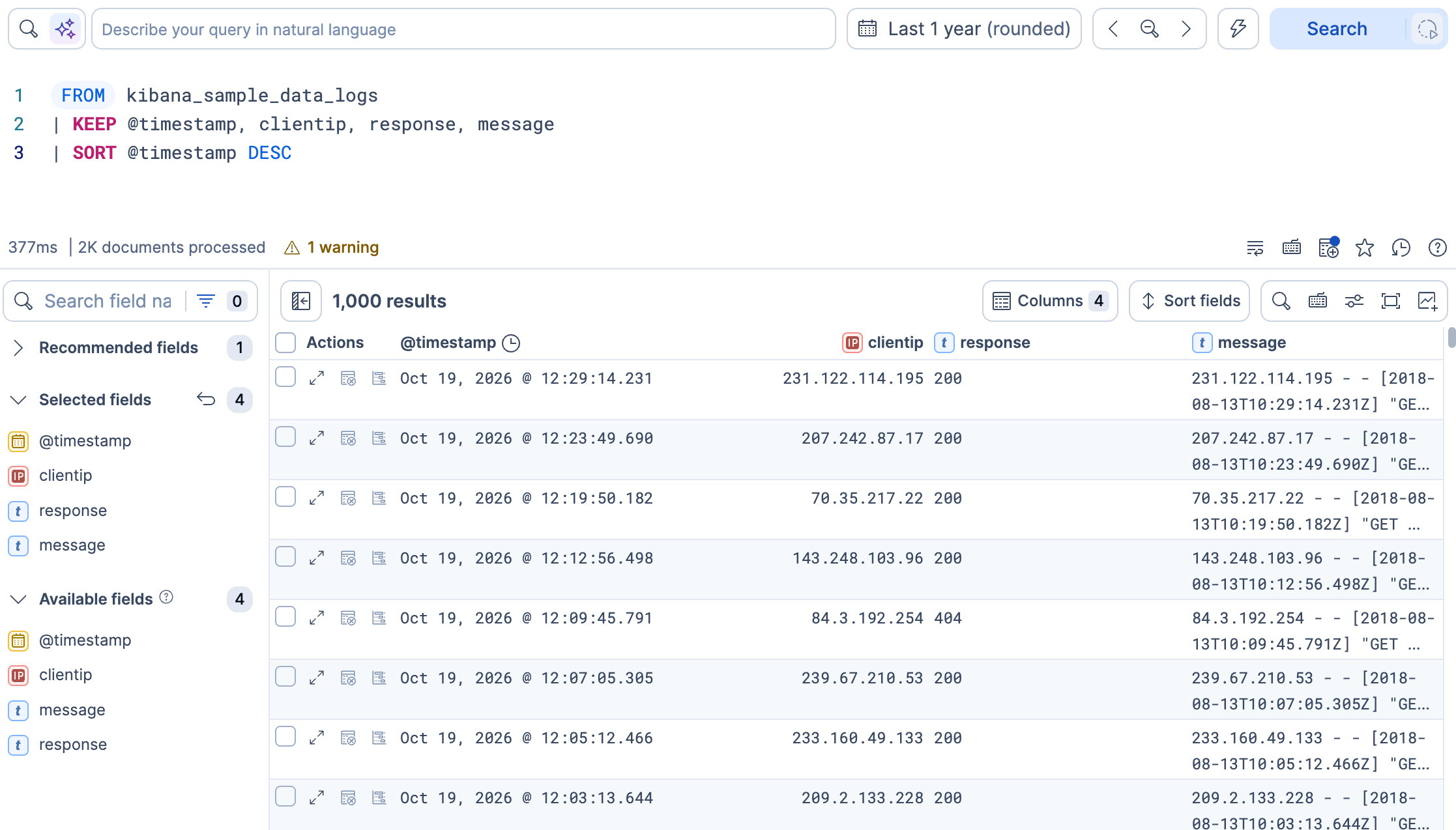Viewport: 1456px width, 830px height.
Task: Zoom out the time range
Action: (1150, 29)
